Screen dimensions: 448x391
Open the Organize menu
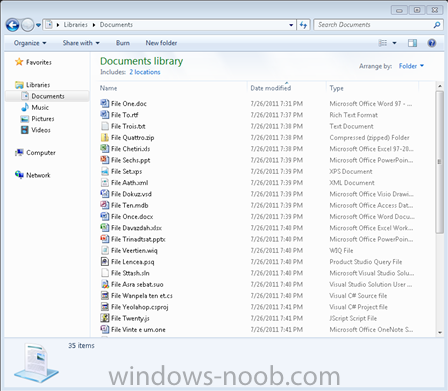[x=30, y=43]
